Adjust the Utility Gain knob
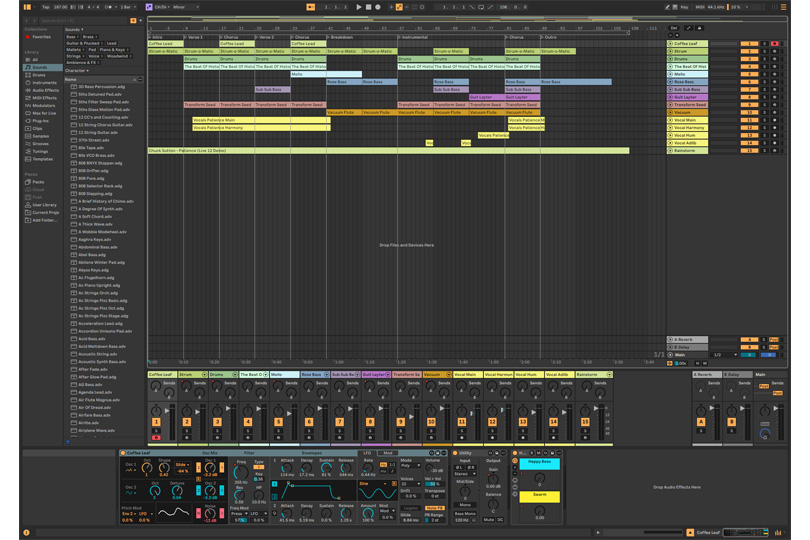The width and height of the screenshot is (810, 540). coord(493,479)
